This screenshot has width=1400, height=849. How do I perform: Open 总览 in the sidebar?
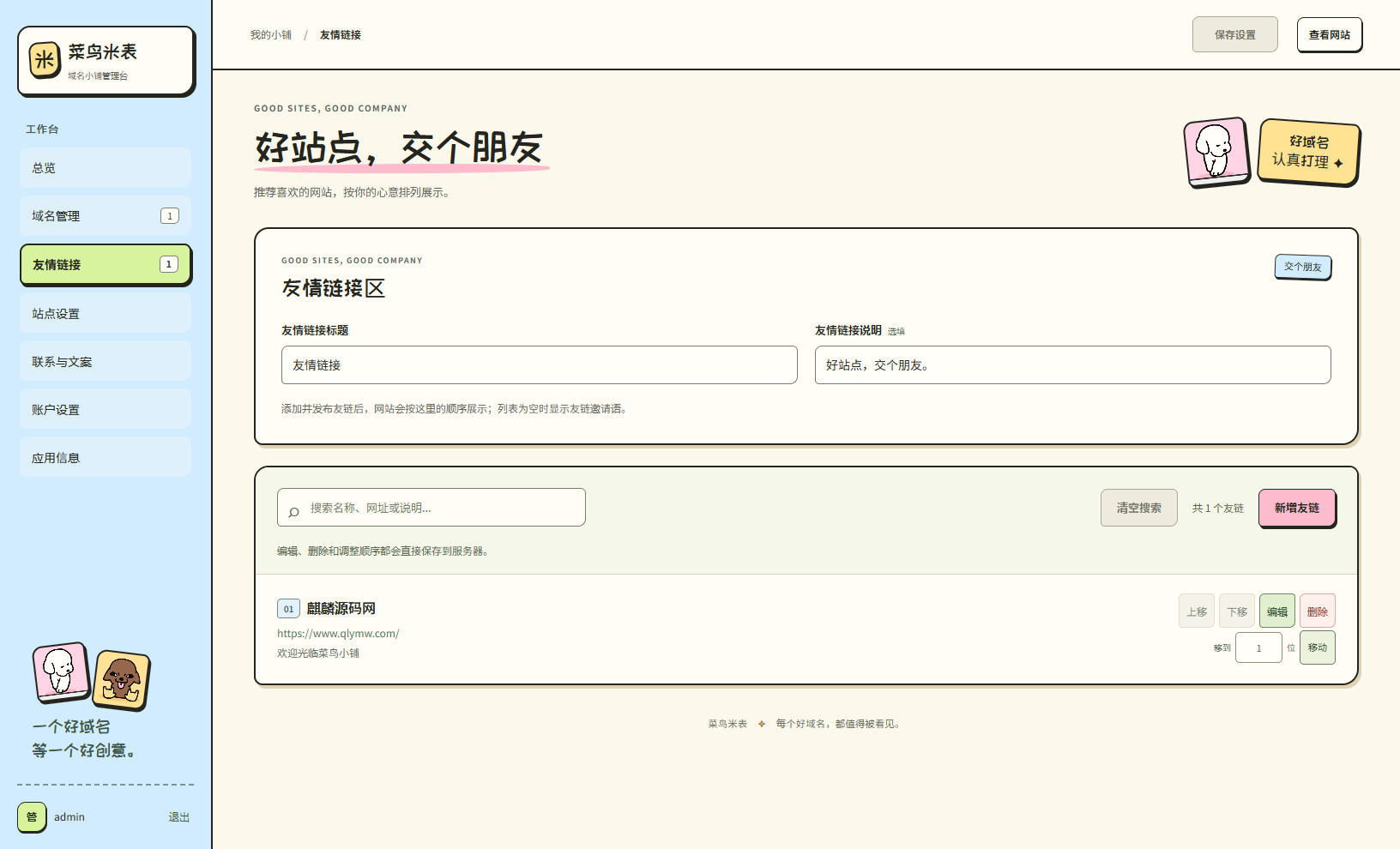click(106, 168)
